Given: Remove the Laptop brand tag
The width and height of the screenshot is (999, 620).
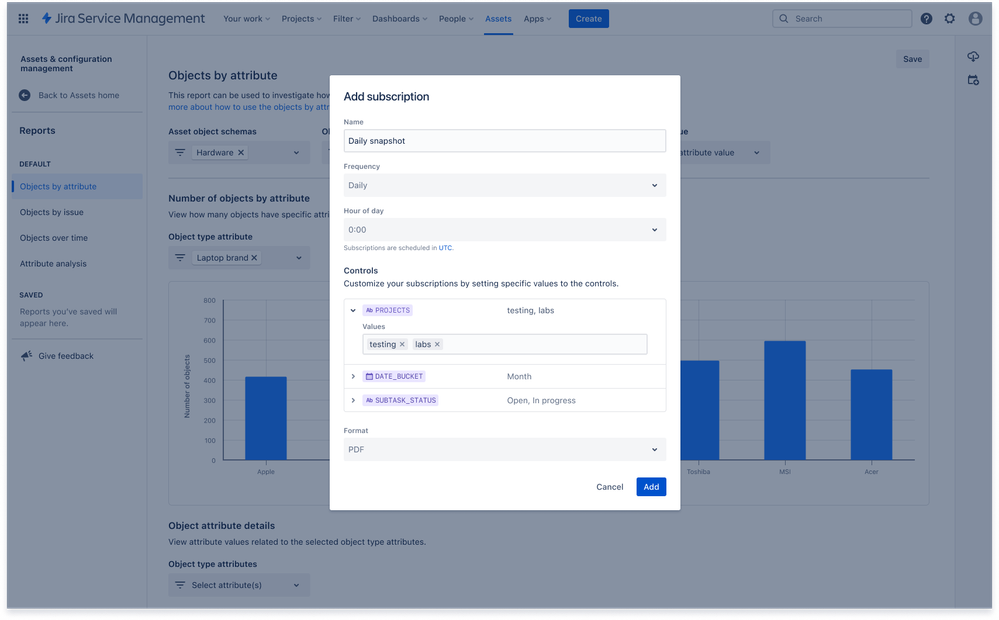Looking at the screenshot, I should click(254, 257).
